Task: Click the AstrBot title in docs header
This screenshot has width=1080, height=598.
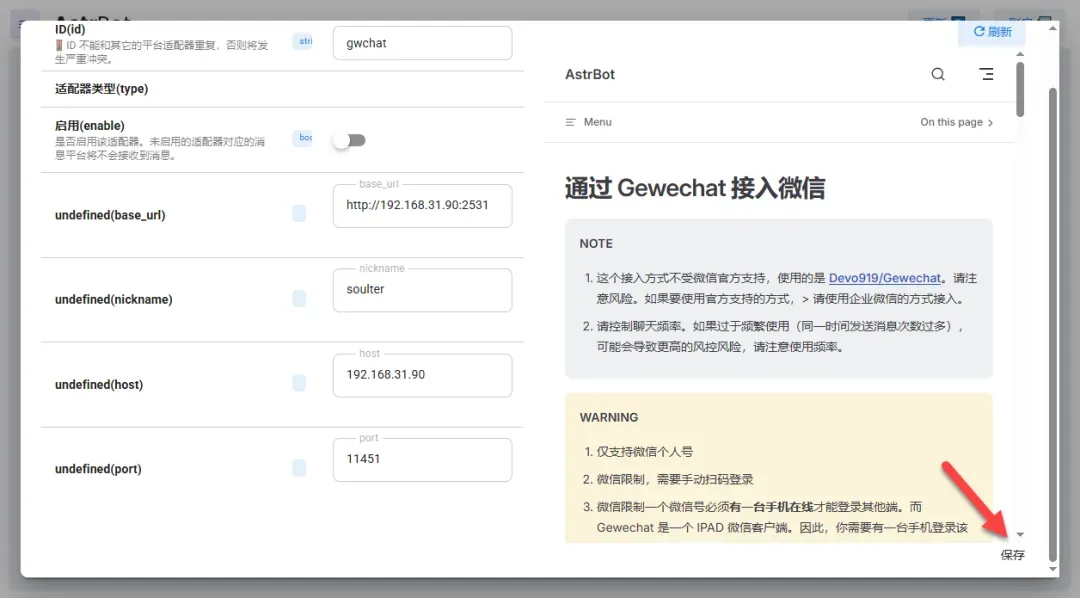Action: [590, 74]
